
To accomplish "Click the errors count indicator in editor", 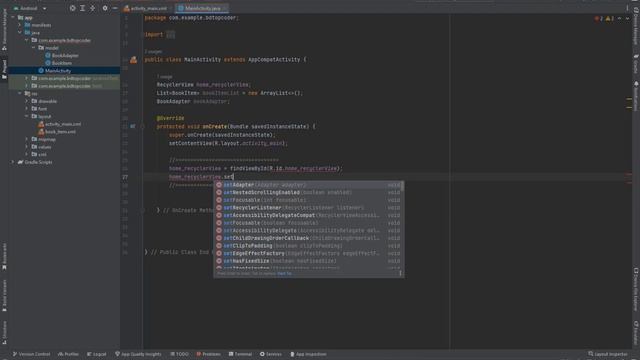I will point(599,19).
